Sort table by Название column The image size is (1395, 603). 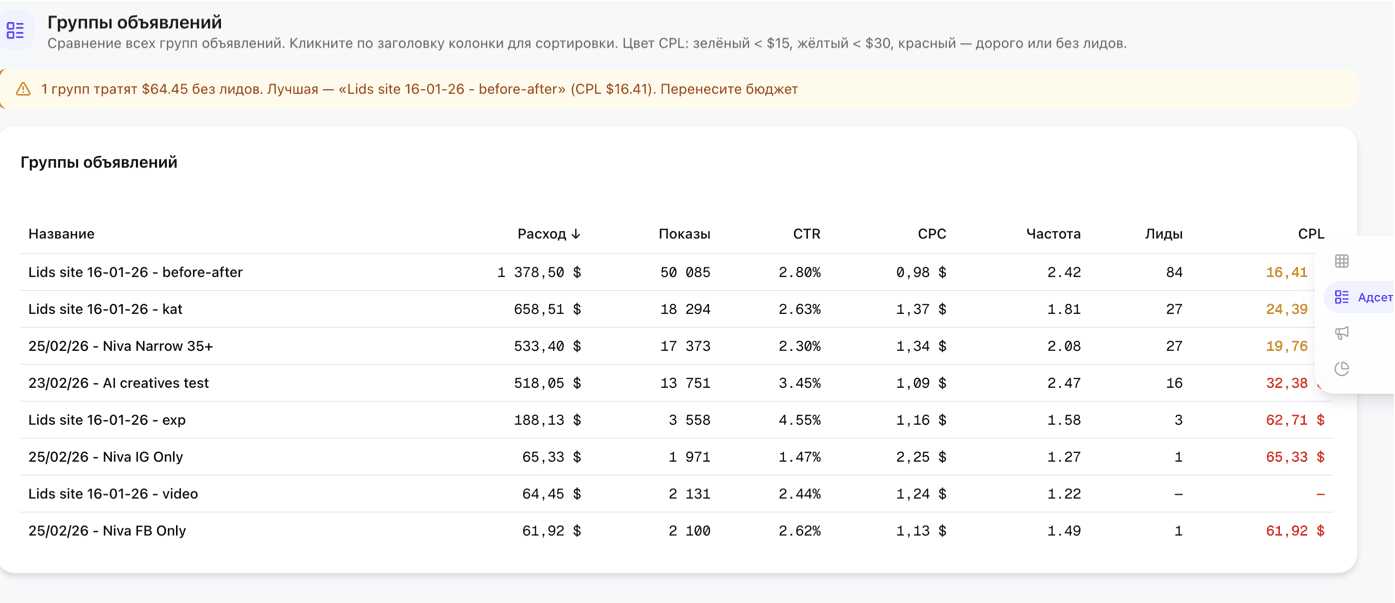click(61, 234)
